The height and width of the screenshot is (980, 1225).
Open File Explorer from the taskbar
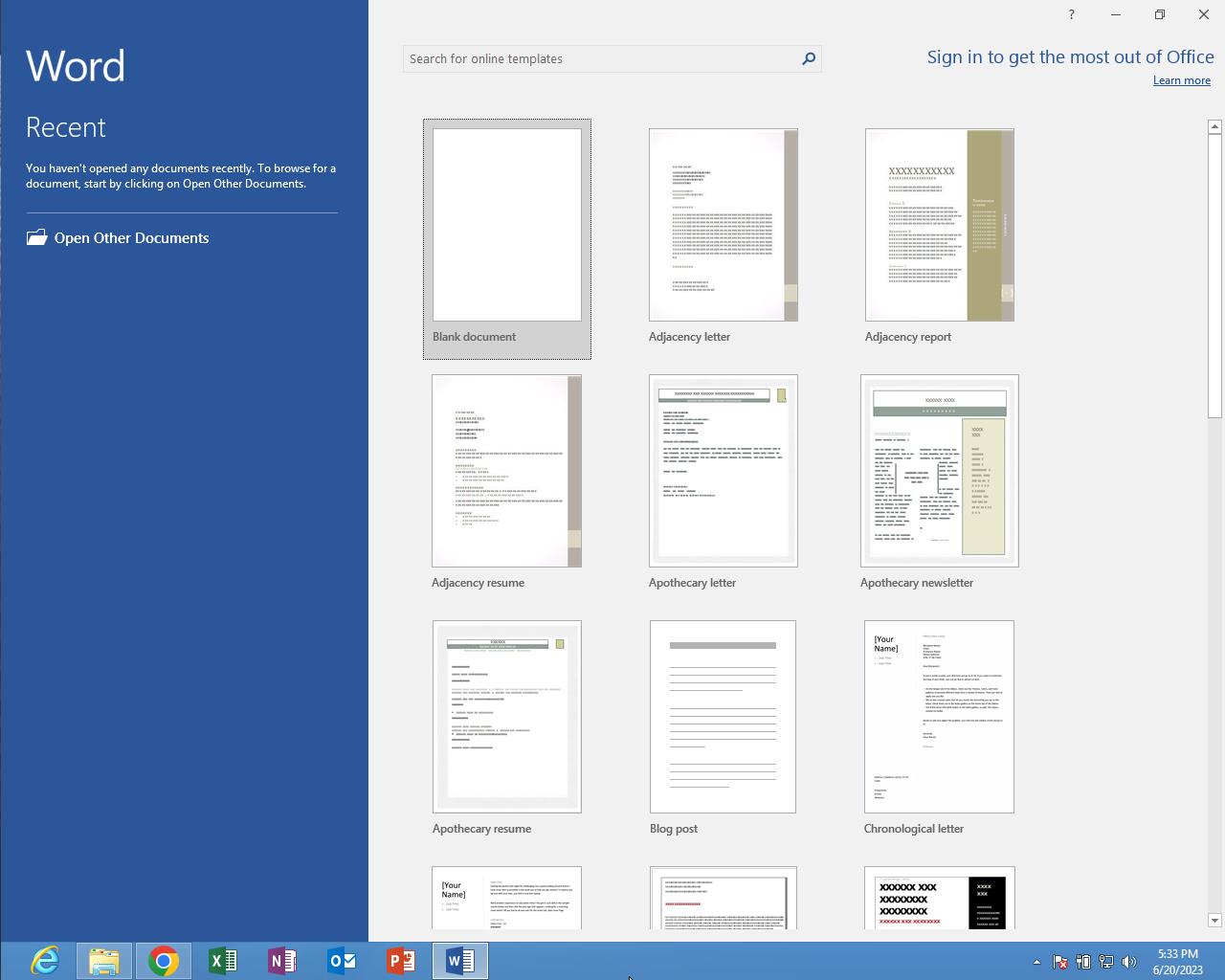point(104,960)
